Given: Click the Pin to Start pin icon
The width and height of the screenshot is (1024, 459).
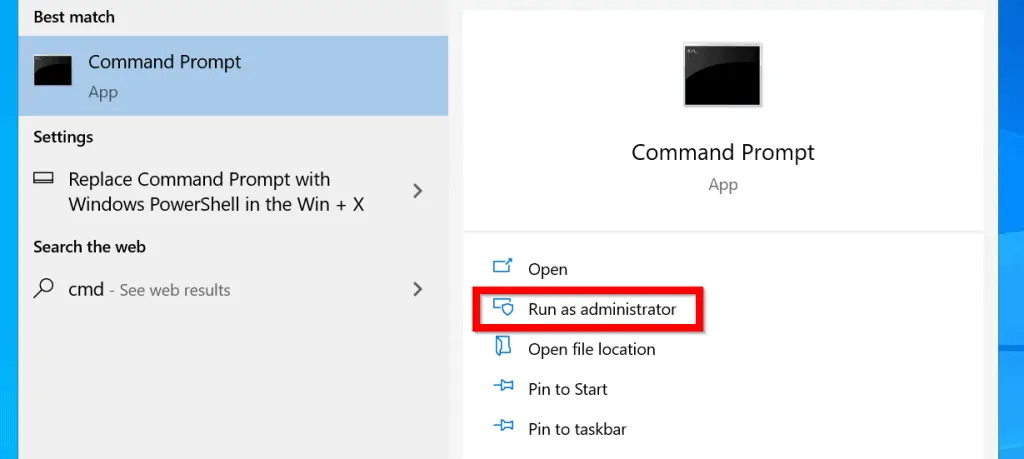Looking at the screenshot, I should pos(503,388).
